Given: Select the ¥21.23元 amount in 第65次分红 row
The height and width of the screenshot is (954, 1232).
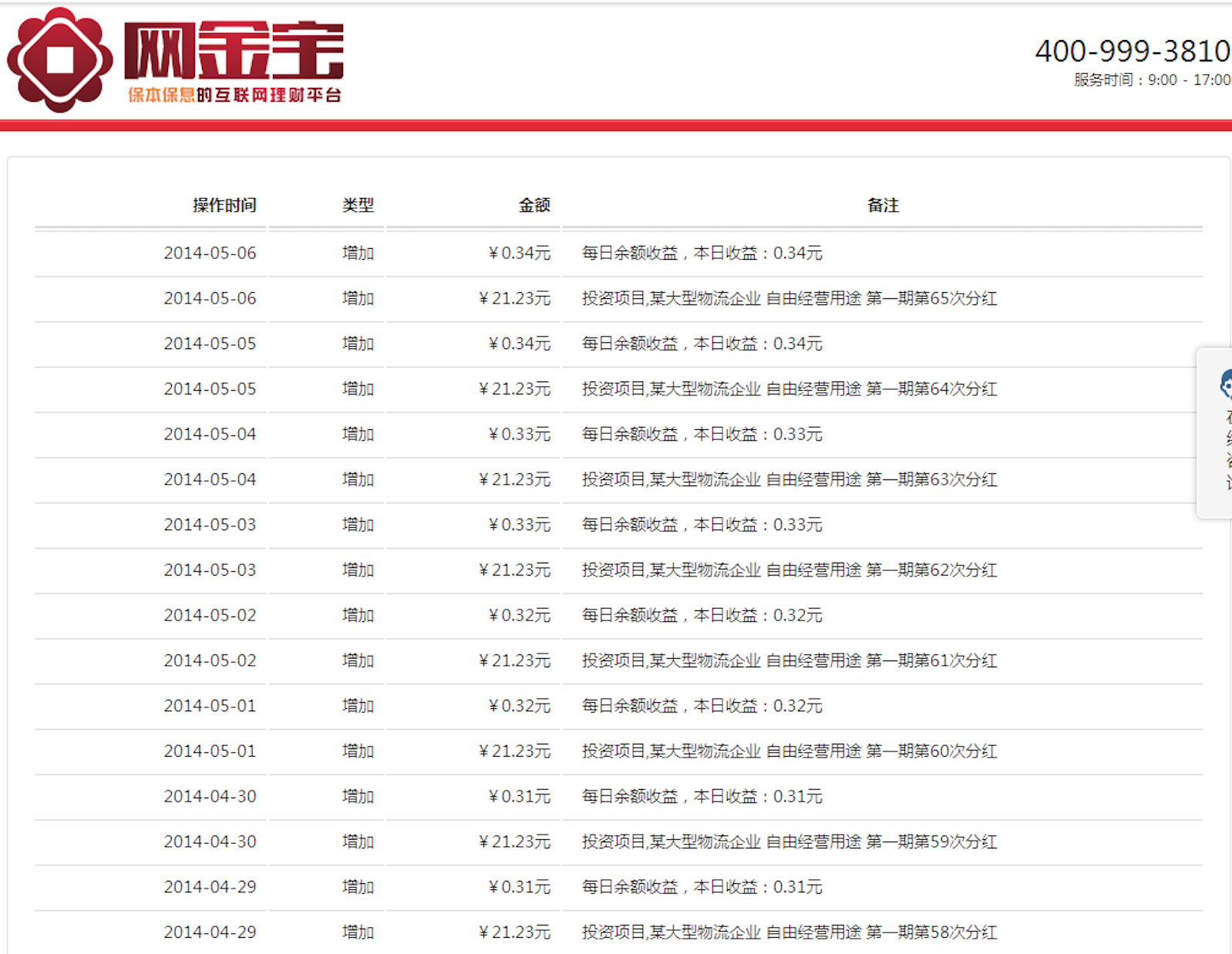Looking at the screenshot, I should tap(515, 298).
